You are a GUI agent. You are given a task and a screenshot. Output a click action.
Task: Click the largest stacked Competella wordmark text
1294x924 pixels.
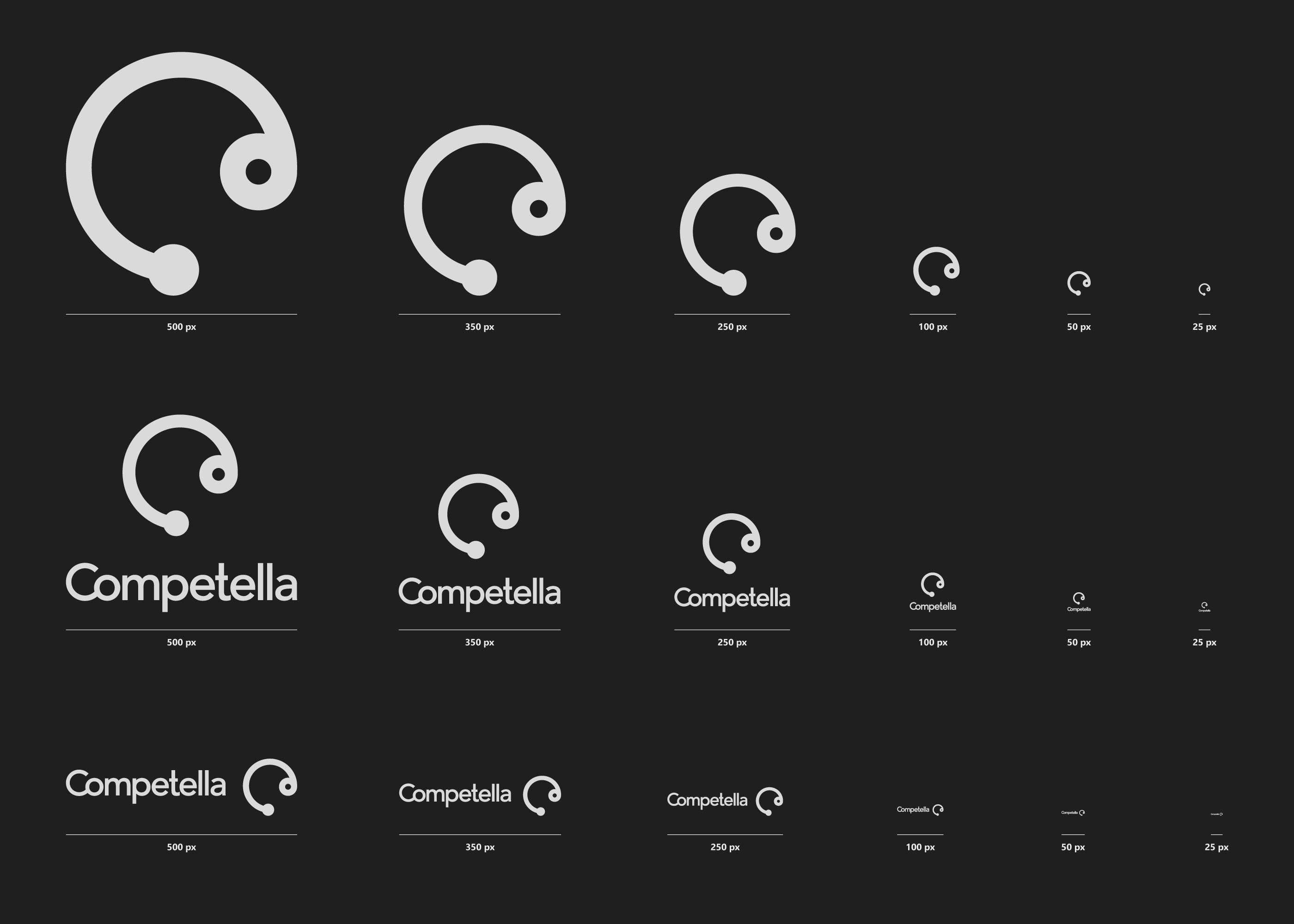point(182,587)
